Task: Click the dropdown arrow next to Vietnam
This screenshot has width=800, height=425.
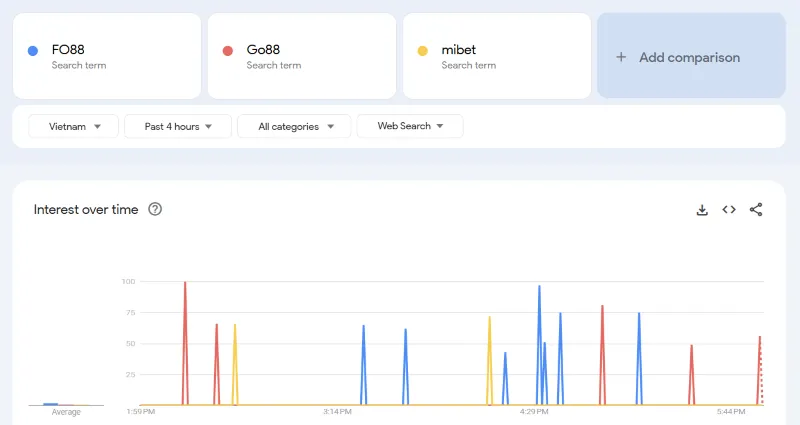Action: (97, 127)
